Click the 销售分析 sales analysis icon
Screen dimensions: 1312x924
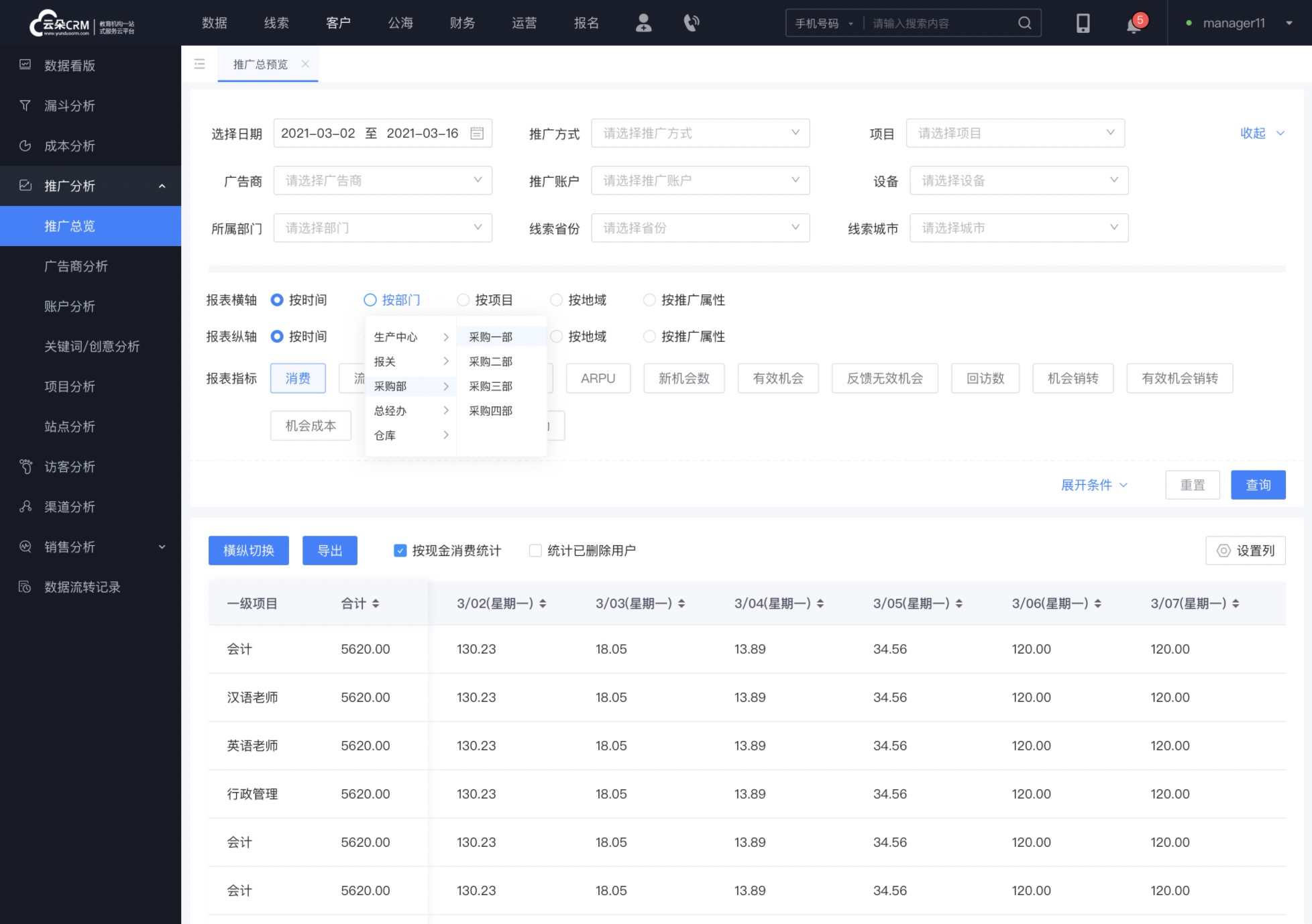[26, 546]
